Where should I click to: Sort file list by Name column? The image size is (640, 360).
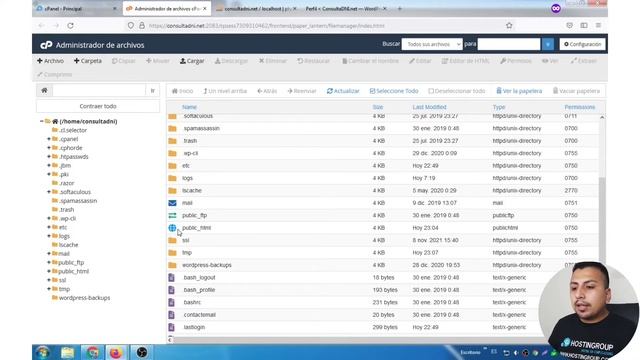coord(189,107)
